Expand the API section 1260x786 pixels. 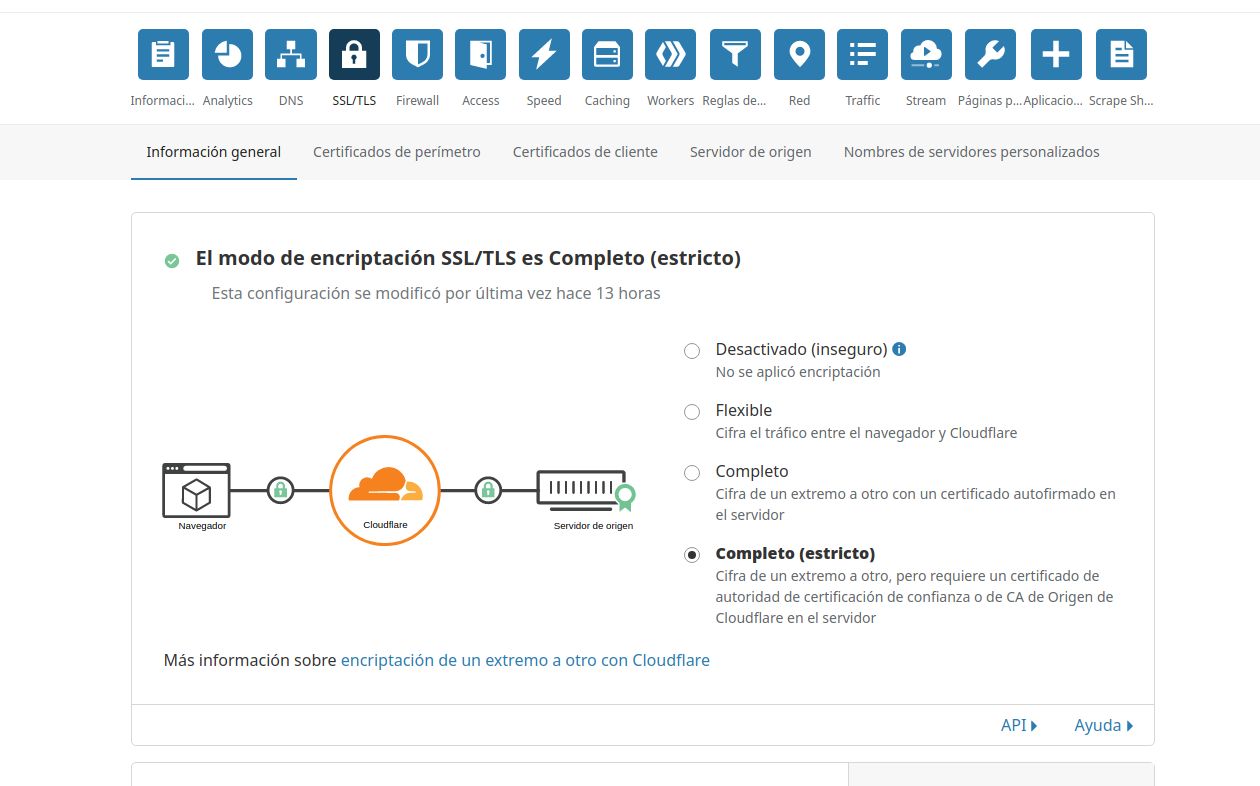1018,725
